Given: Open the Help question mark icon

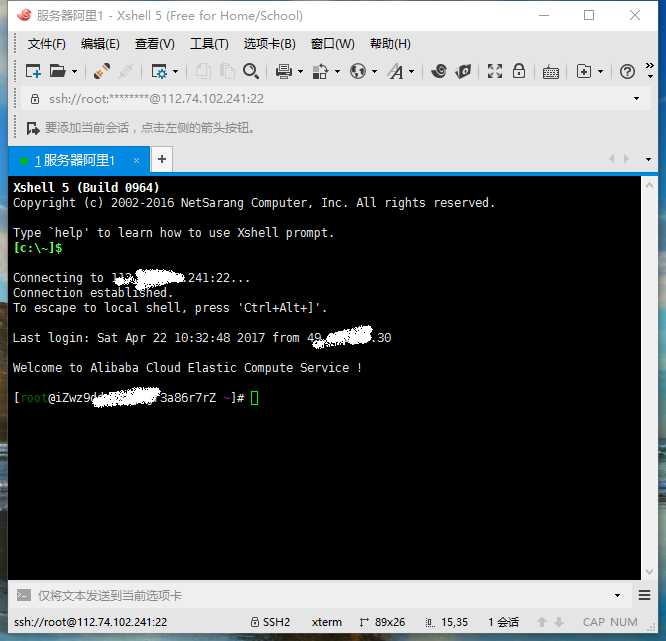Looking at the screenshot, I should click(x=627, y=71).
